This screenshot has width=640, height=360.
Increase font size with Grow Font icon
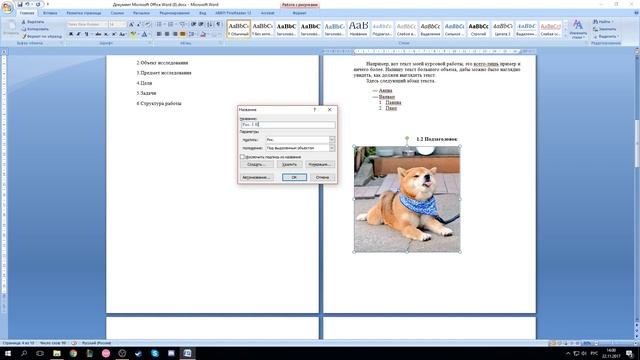coord(131,24)
